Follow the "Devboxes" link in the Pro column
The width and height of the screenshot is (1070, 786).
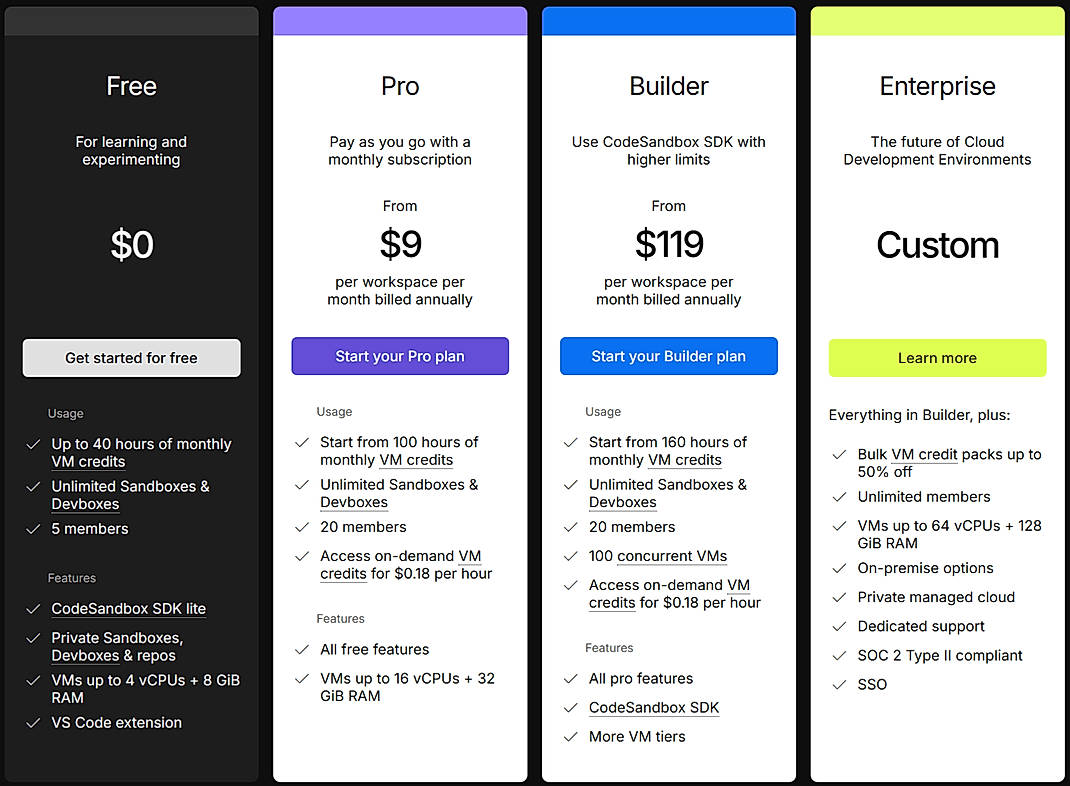[x=354, y=502]
